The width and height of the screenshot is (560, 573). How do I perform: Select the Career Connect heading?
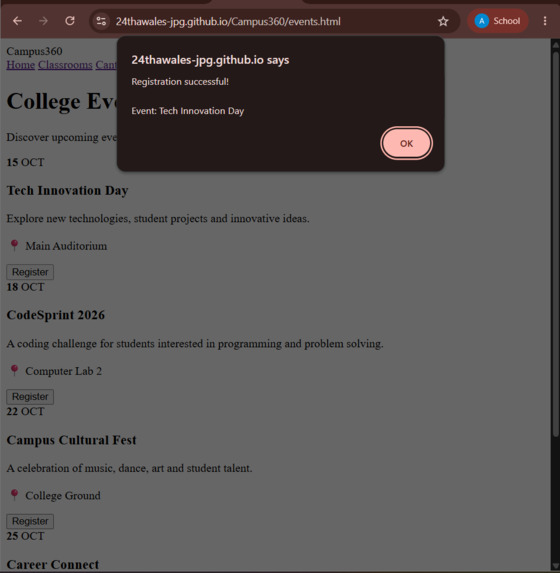(53, 565)
